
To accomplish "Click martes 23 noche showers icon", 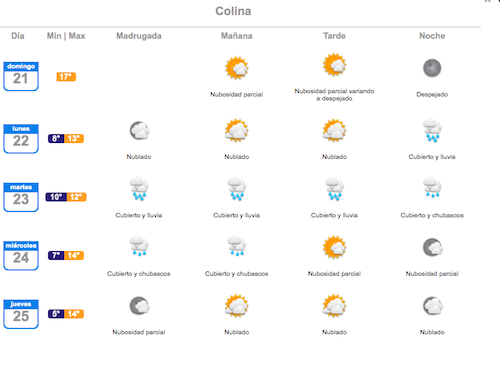I will click(432, 187).
